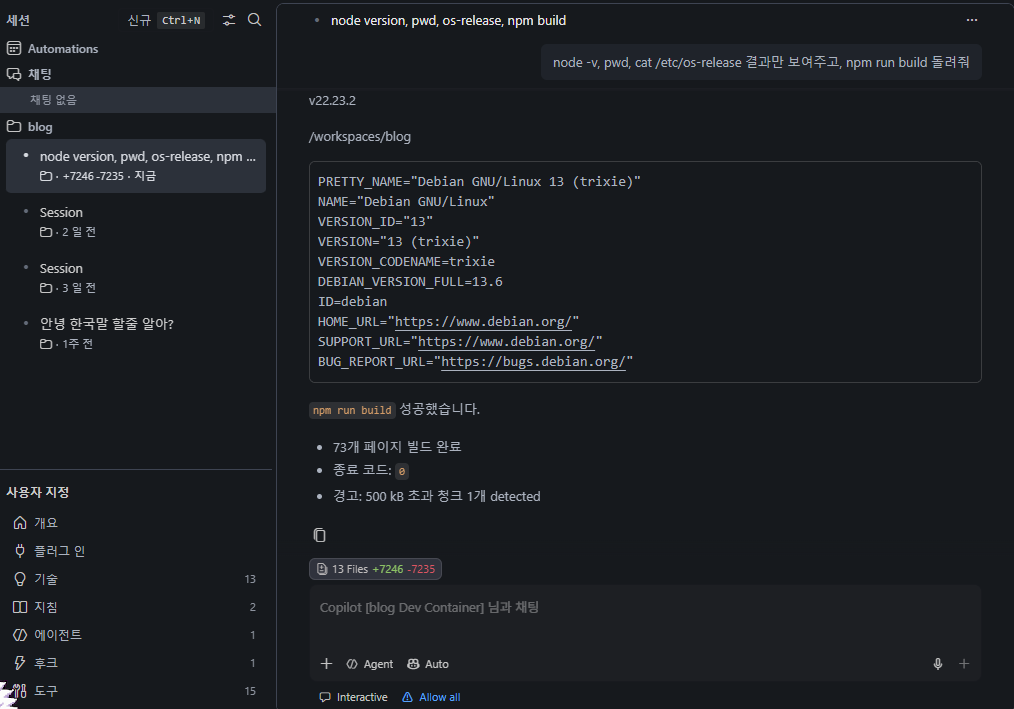
Task: Click the count 15 next to 도구
Action: (x=250, y=691)
